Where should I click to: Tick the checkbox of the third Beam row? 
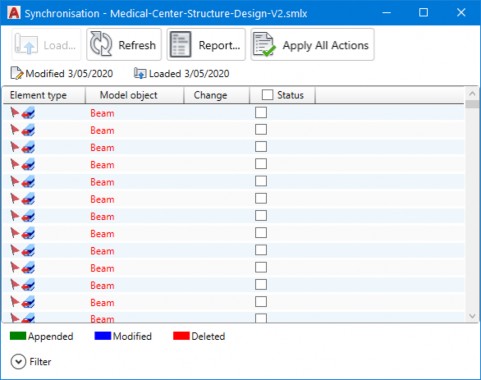(x=261, y=147)
